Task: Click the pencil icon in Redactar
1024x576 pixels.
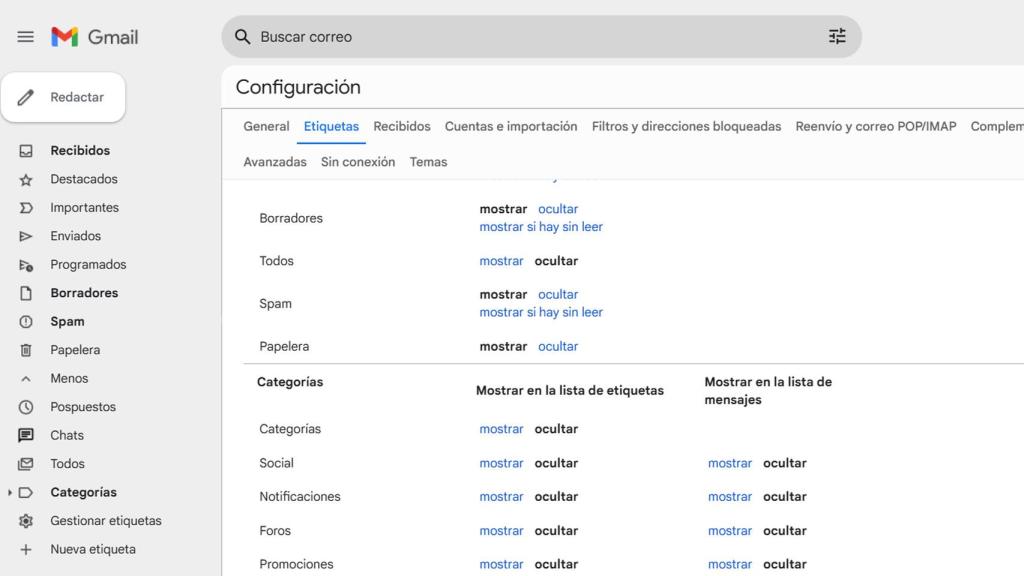Action: (25, 97)
